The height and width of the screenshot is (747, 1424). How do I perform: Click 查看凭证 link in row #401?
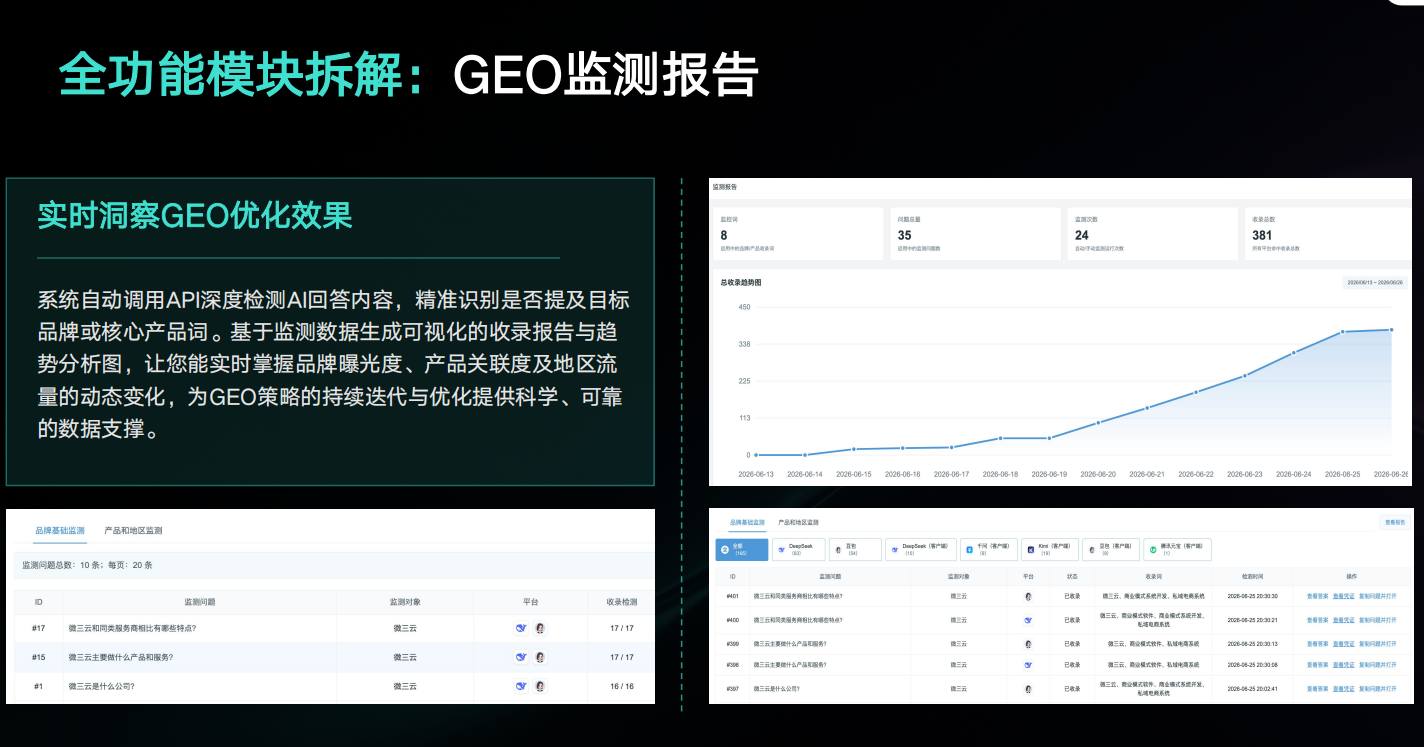point(1343,596)
